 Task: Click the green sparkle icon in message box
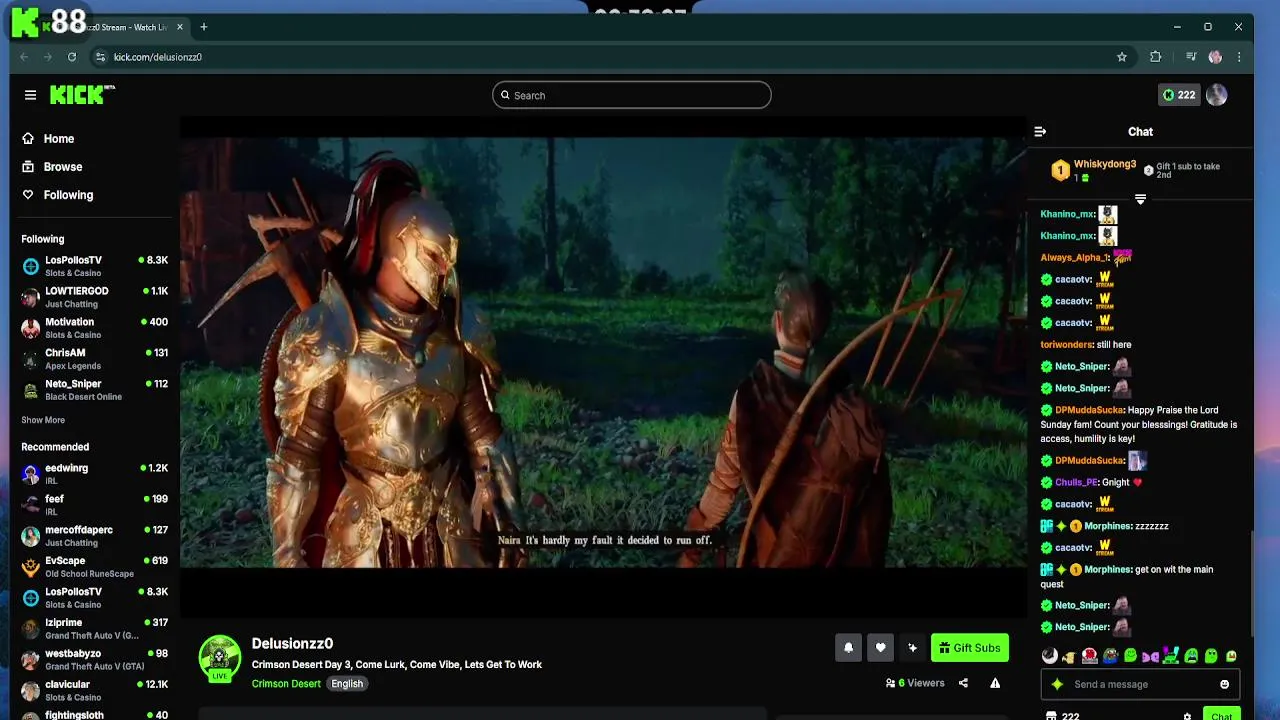[x=1057, y=684]
